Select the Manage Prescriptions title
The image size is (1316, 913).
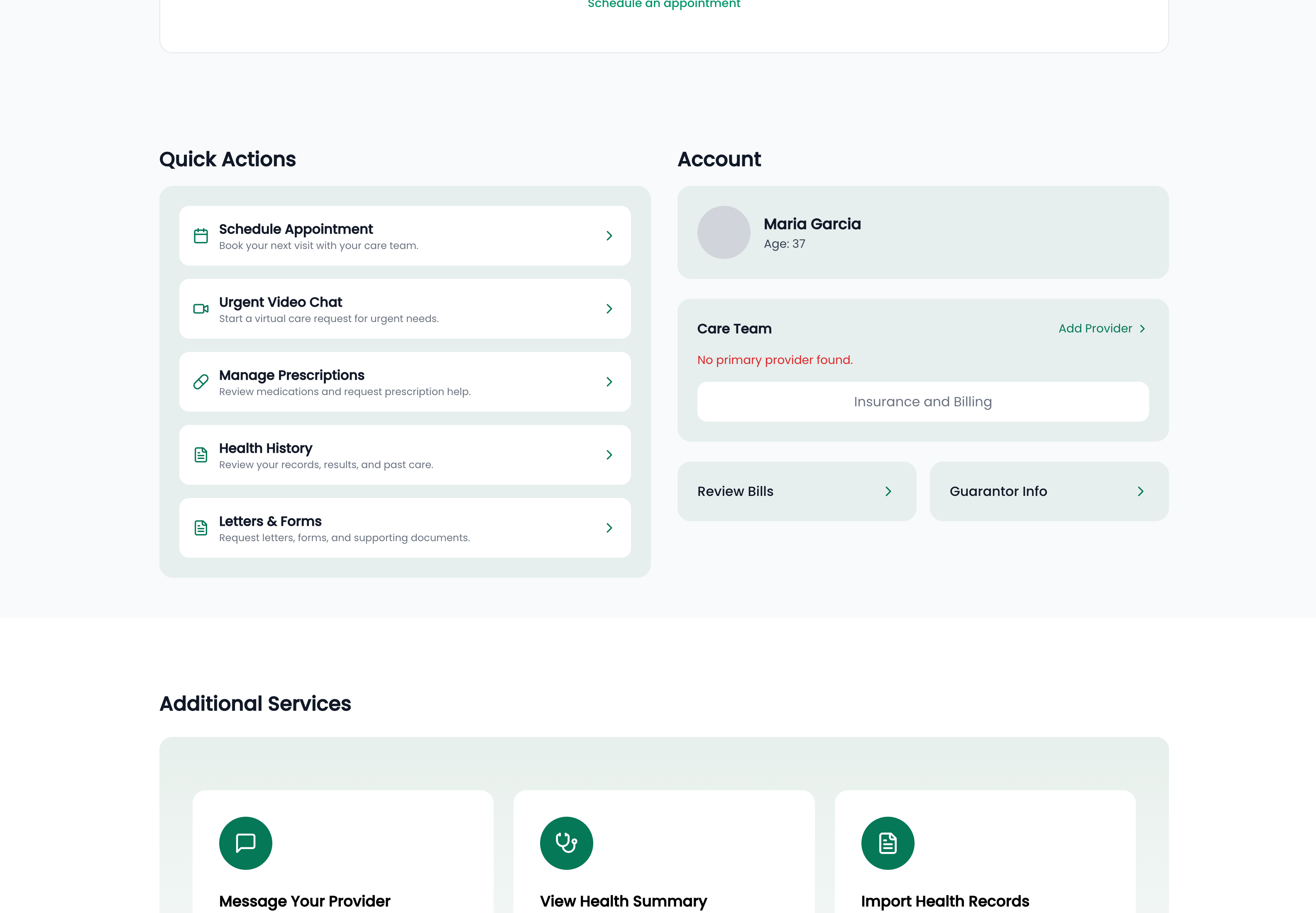[x=292, y=375]
